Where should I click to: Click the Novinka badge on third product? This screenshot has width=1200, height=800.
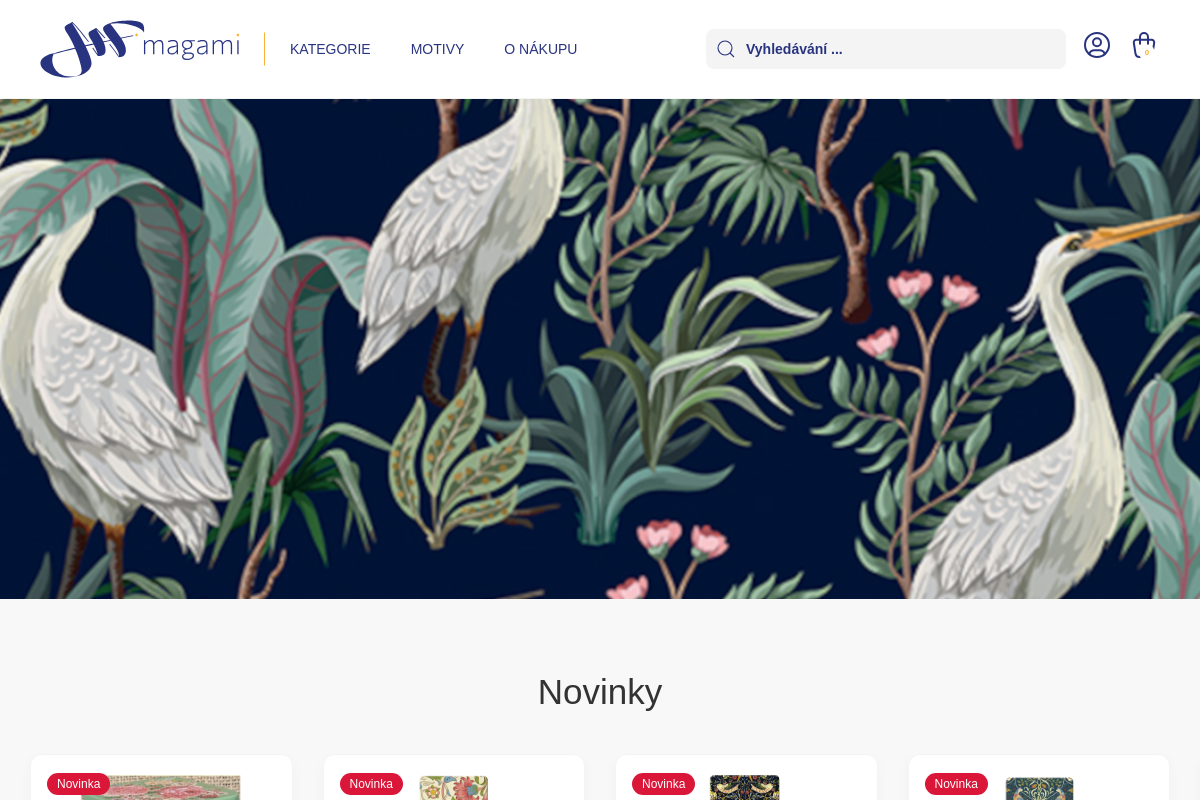pos(663,784)
